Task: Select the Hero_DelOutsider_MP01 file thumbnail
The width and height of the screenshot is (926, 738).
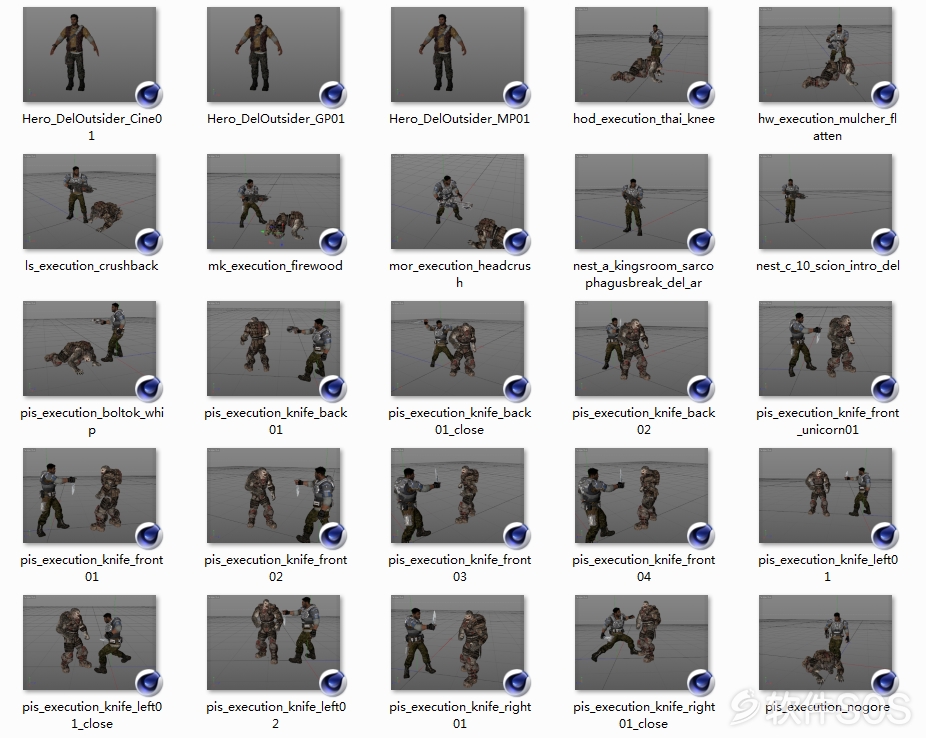Action: tap(458, 54)
